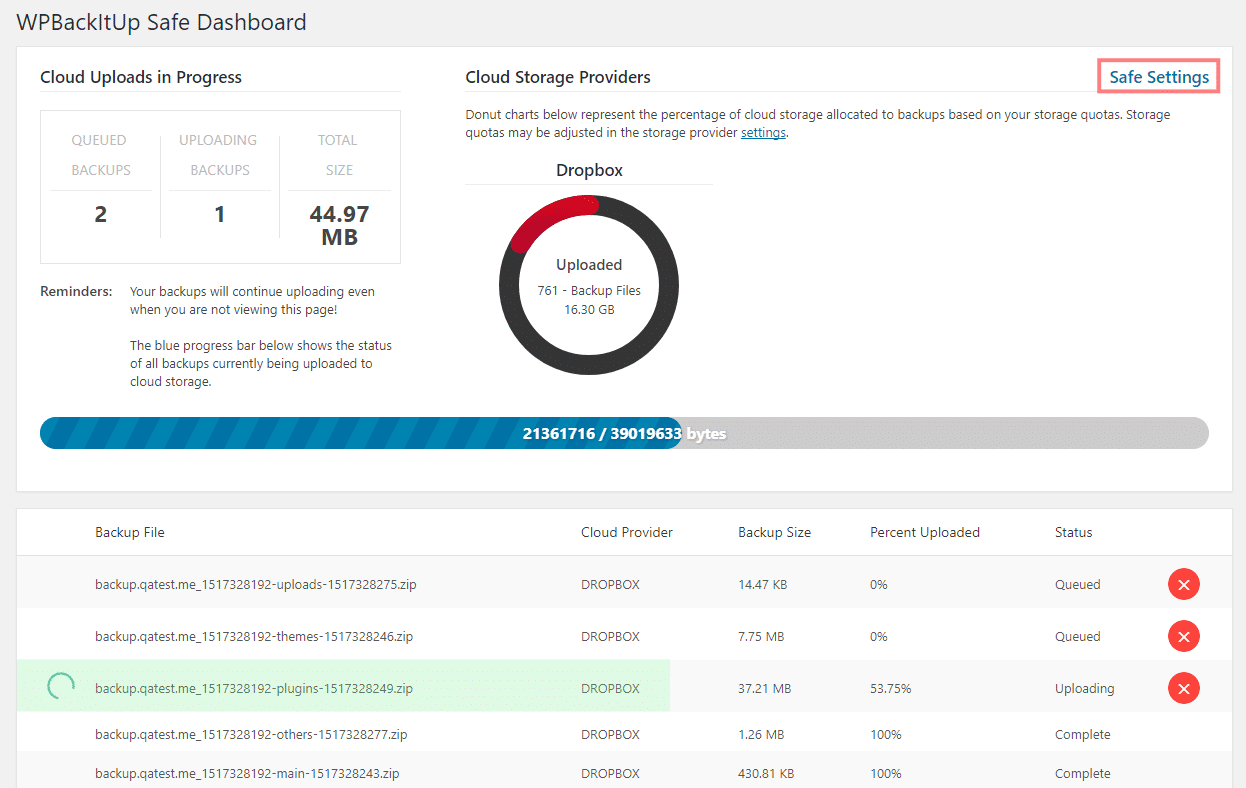Click the Queued Backups count 2
The image size is (1246, 788).
pos(100,214)
